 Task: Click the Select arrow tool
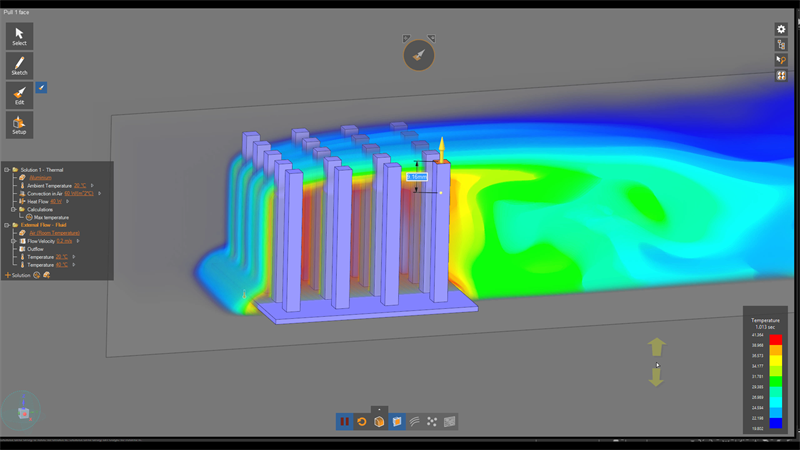coord(19,37)
